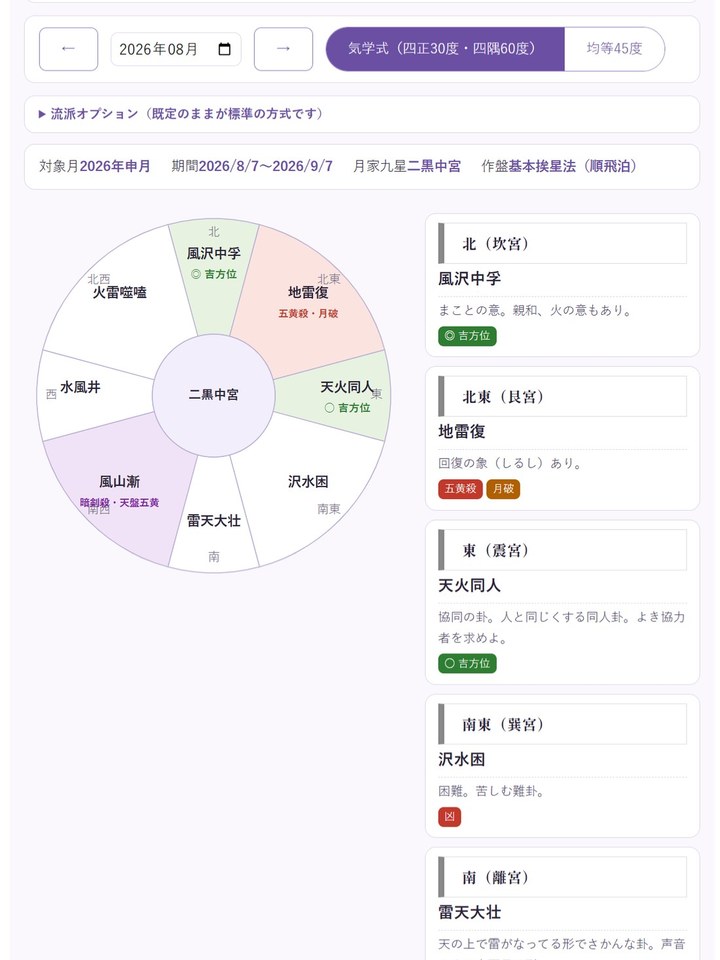The width and height of the screenshot is (720, 960).
Task: Click the center 二黒中宮 circle
Action: [214, 395]
